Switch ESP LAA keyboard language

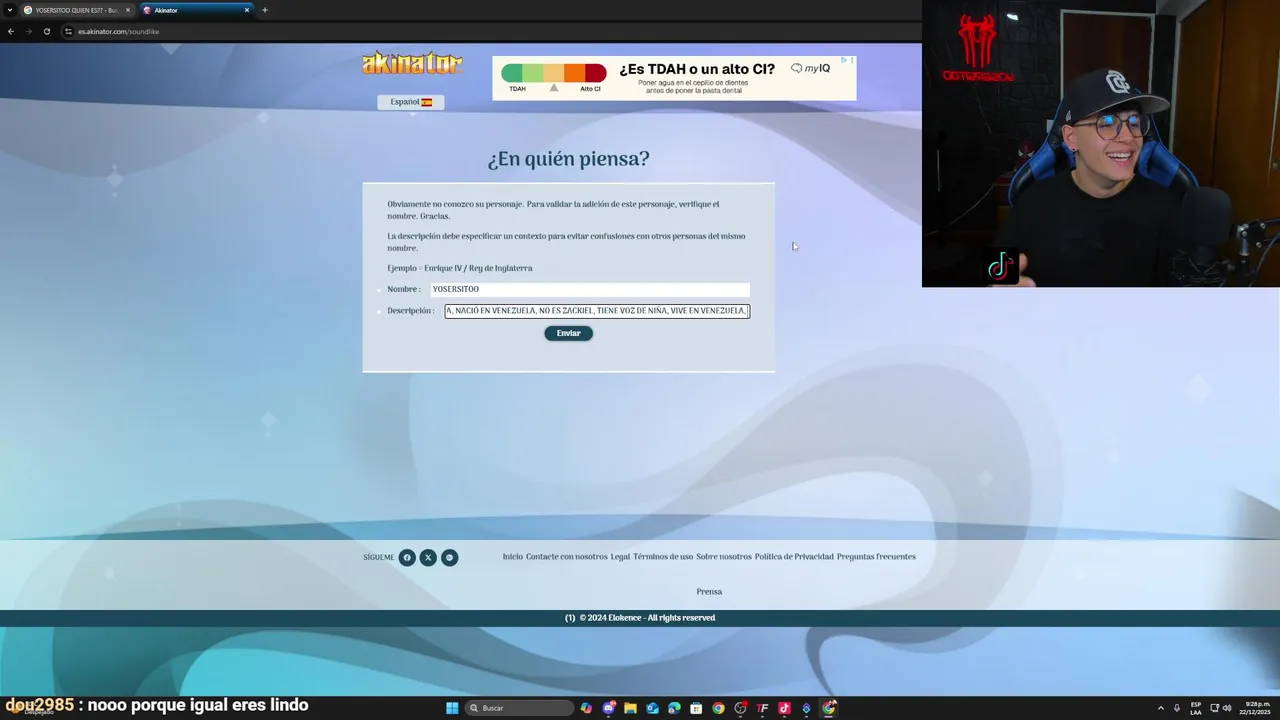(x=1196, y=708)
